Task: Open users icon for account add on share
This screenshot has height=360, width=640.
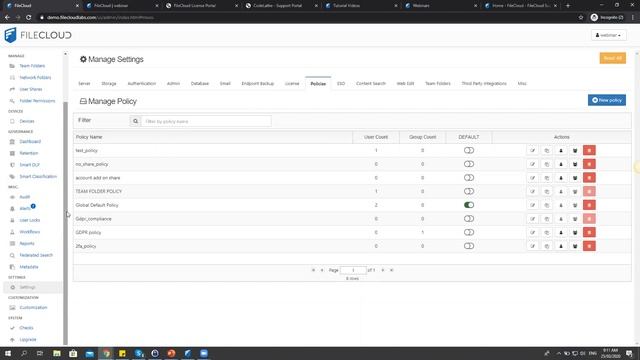Action: pyautogui.click(x=561, y=178)
